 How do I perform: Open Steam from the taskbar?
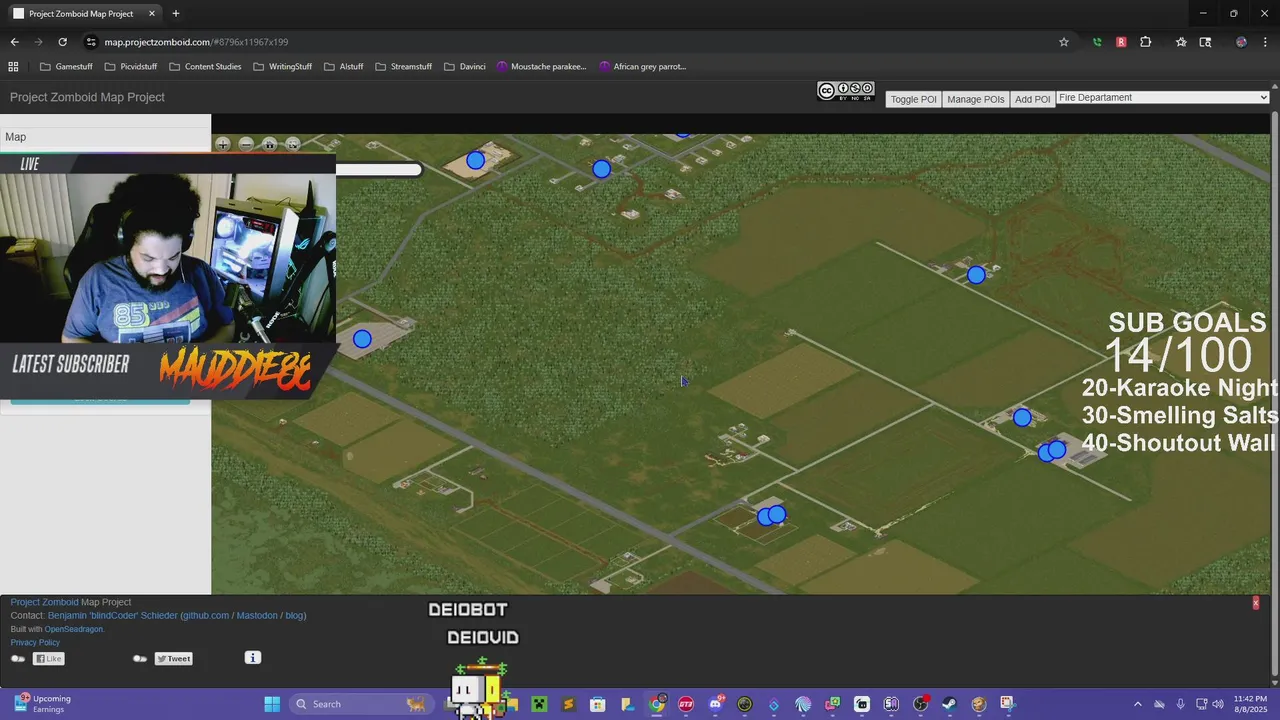(949, 704)
